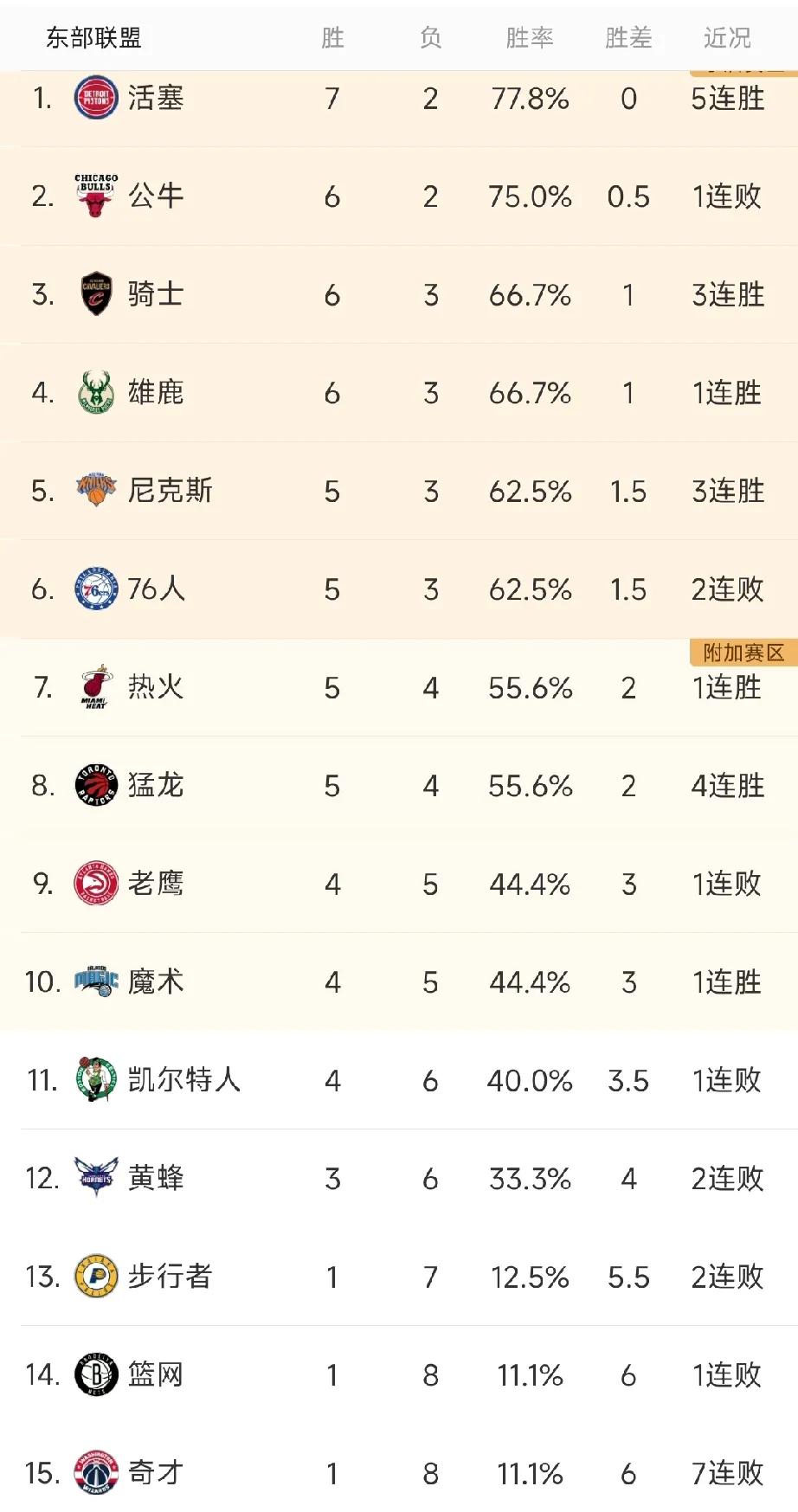The width and height of the screenshot is (798, 1512).
Task: Tap the Miami Heat logo
Action: (96, 687)
